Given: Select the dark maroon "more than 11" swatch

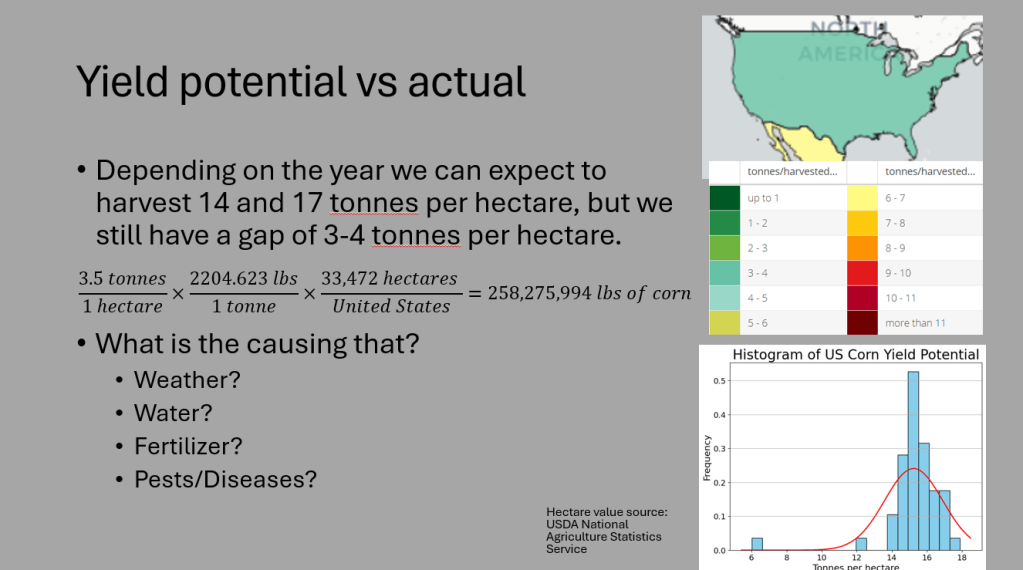Looking at the screenshot, I should (862, 323).
